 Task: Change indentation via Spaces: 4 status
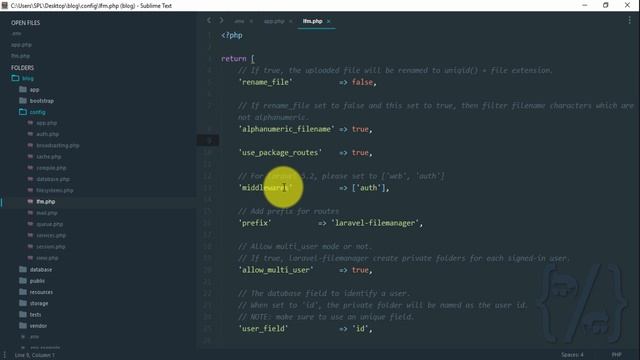tap(572, 355)
